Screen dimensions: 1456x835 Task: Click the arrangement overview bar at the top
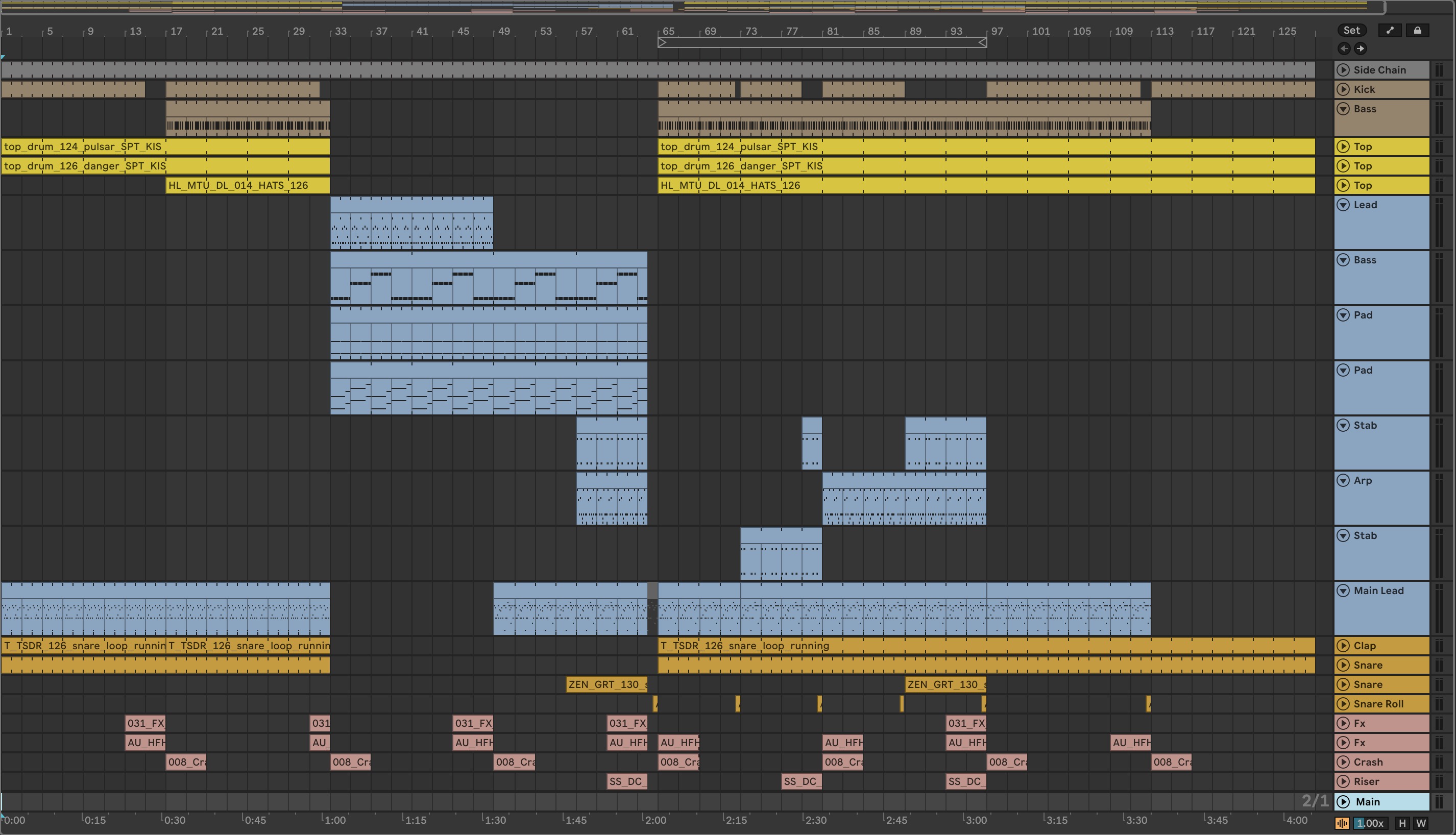(x=693, y=7)
